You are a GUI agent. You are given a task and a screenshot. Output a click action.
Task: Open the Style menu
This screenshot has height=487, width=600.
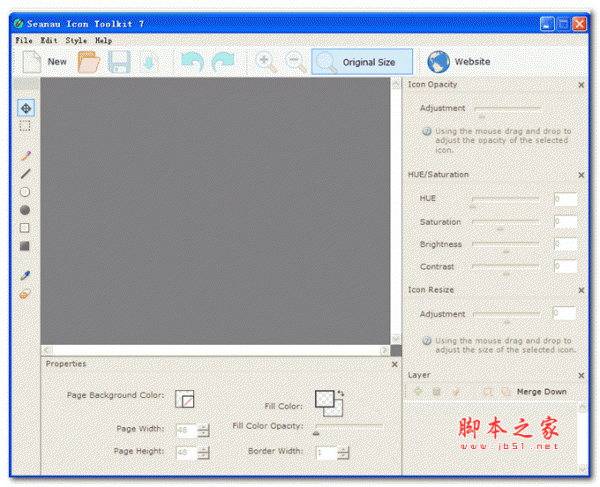pyautogui.click(x=76, y=40)
